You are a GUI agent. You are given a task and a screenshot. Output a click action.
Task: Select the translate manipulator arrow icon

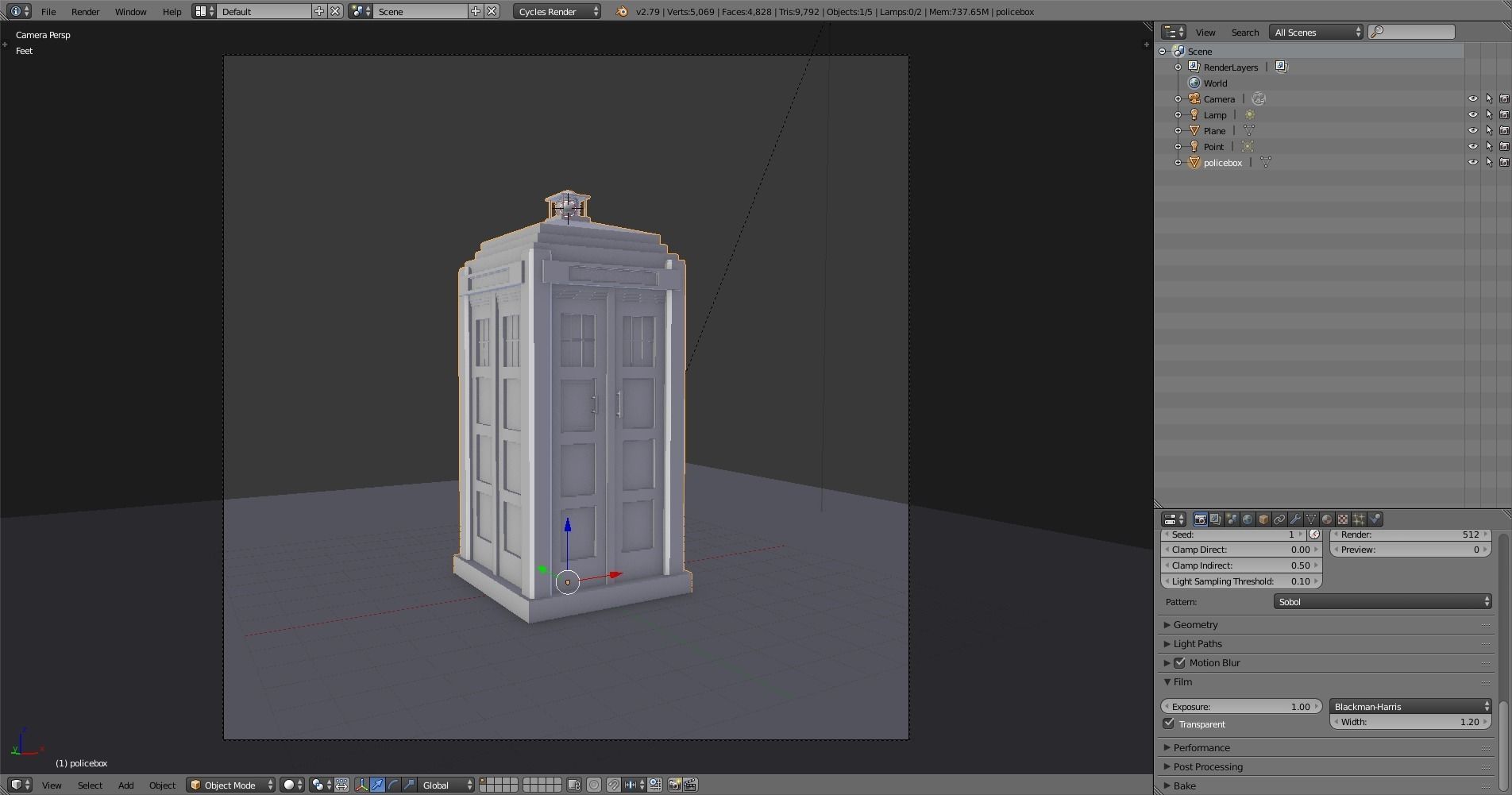point(378,785)
